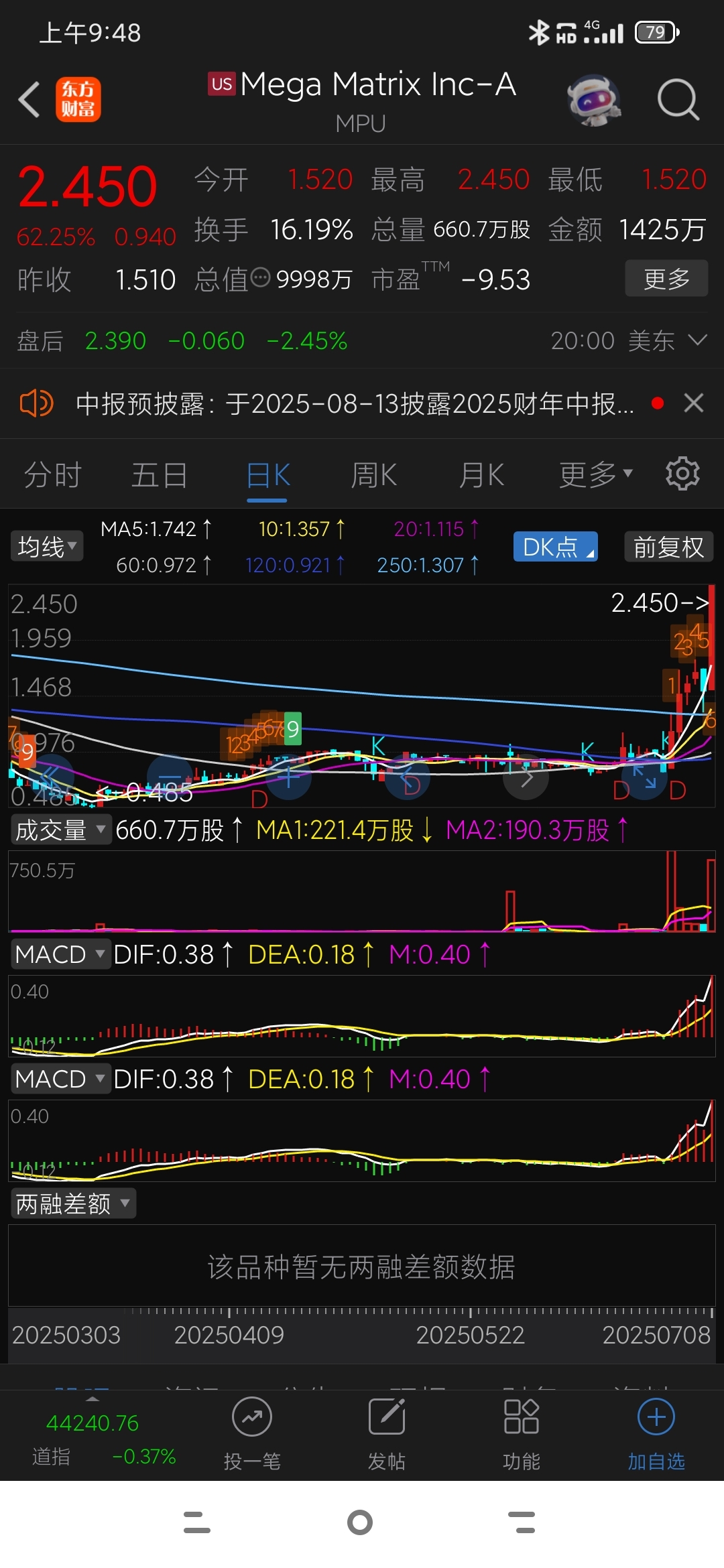Tap 该品种暂无两融差额数据 message
The height and width of the screenshot is (1568, 724).
(x=361, y=1266)
